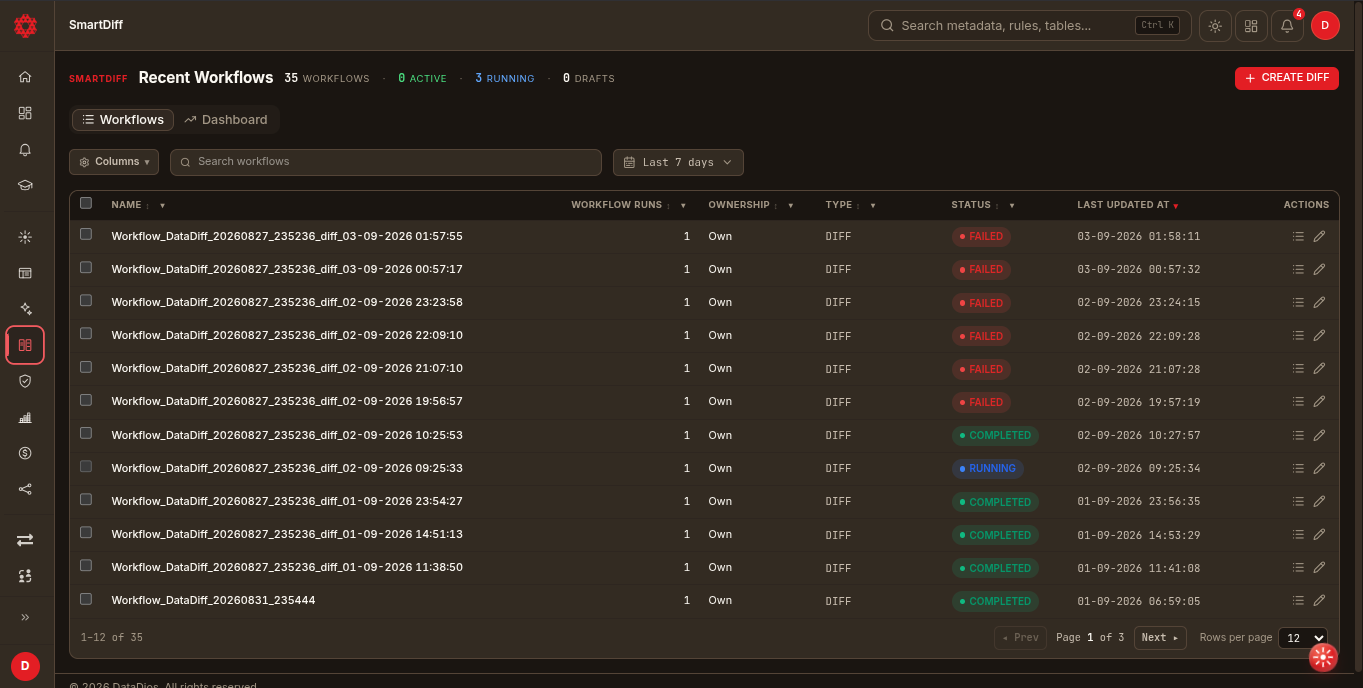Click COMPLETED badge for diff_02-09-2026 10:25:53
Viewport: 1363px width, 688px height.
point(995,435)
